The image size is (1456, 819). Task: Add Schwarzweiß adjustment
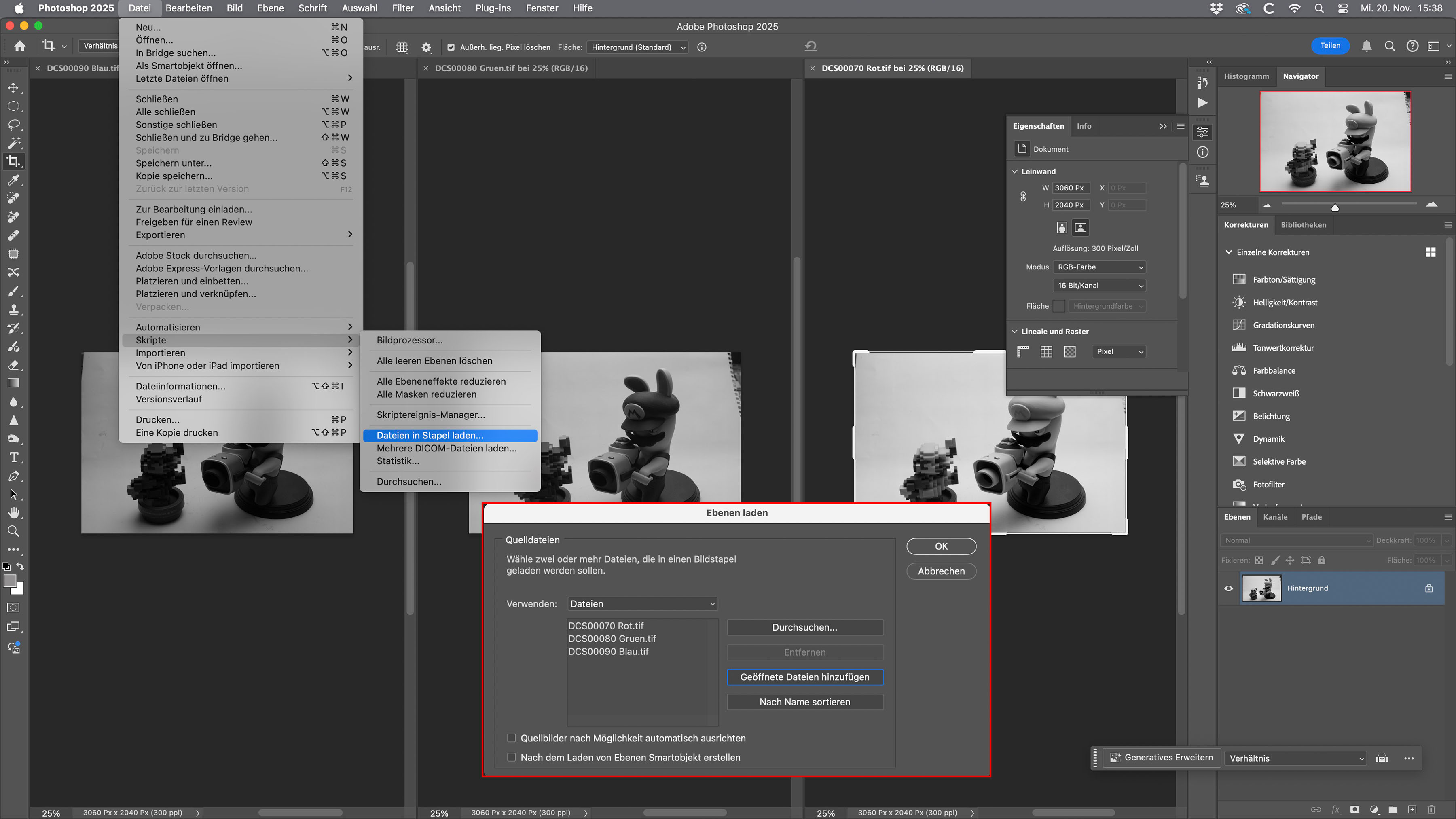coord(1276,394)
